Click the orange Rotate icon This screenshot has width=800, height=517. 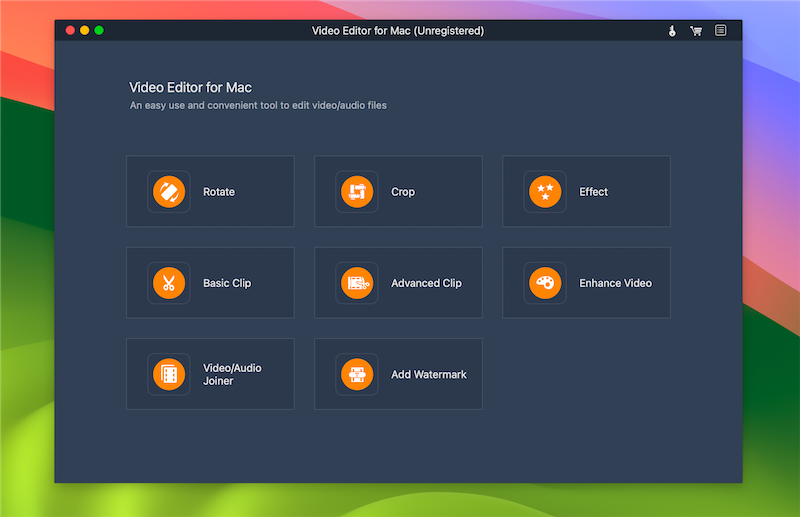169,192
